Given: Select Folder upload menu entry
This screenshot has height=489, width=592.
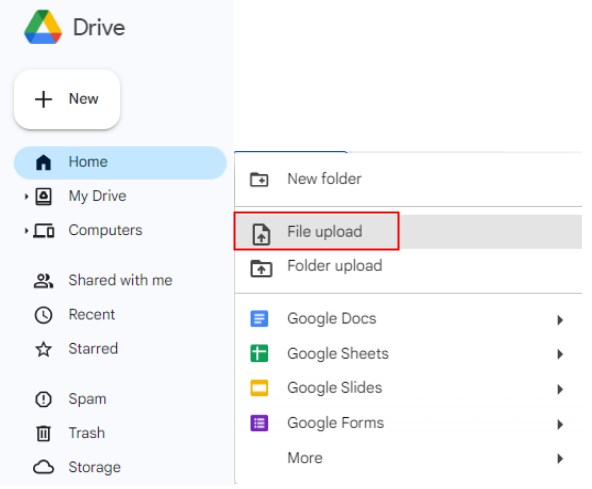Looking at the screenshot, I should click(x=408, y=266).
